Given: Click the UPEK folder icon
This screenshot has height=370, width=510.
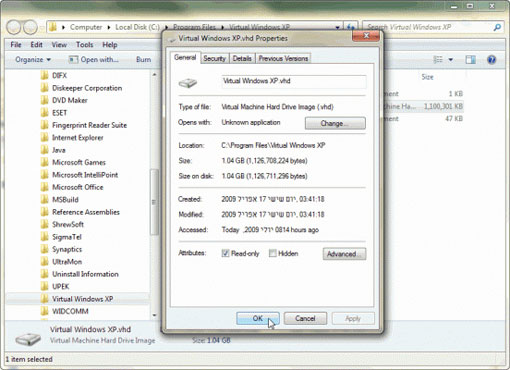Looking at the screenshot, I should (44, 286).
